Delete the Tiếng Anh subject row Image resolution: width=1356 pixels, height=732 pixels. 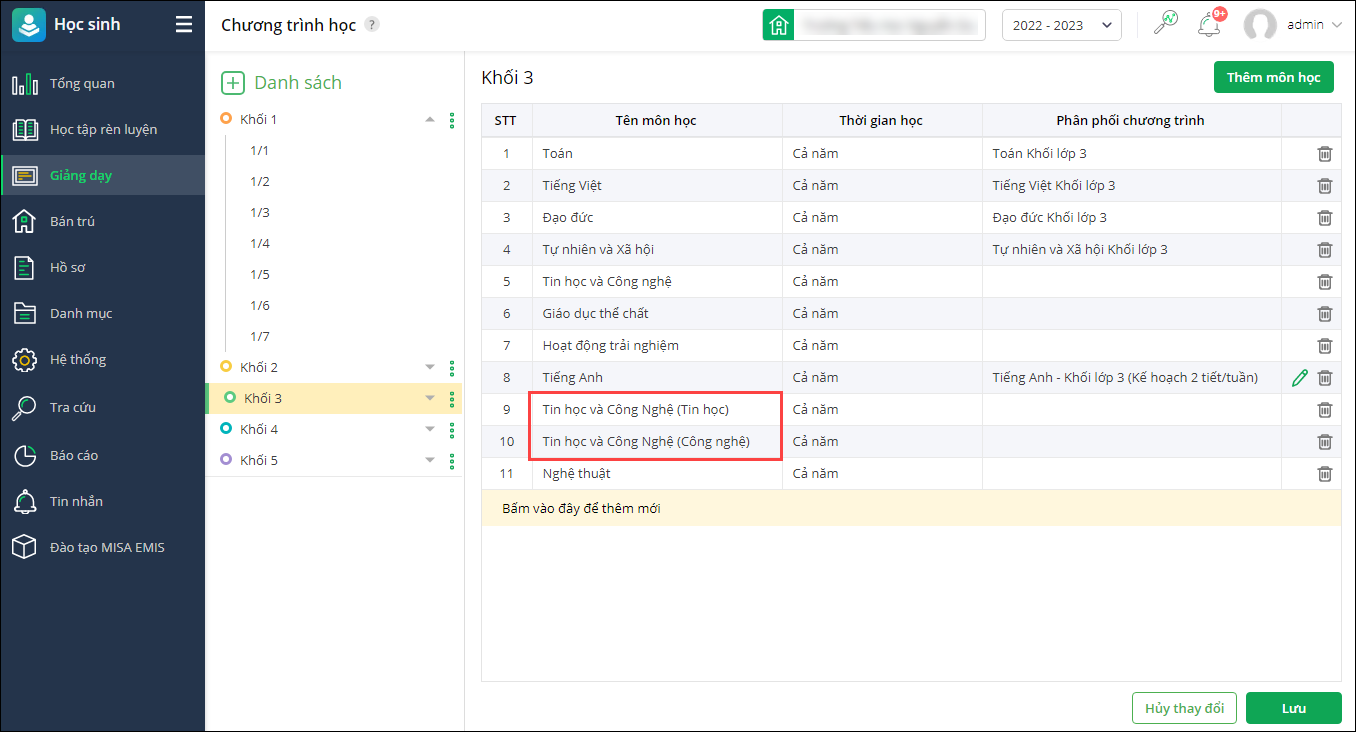coord(1324,378)
